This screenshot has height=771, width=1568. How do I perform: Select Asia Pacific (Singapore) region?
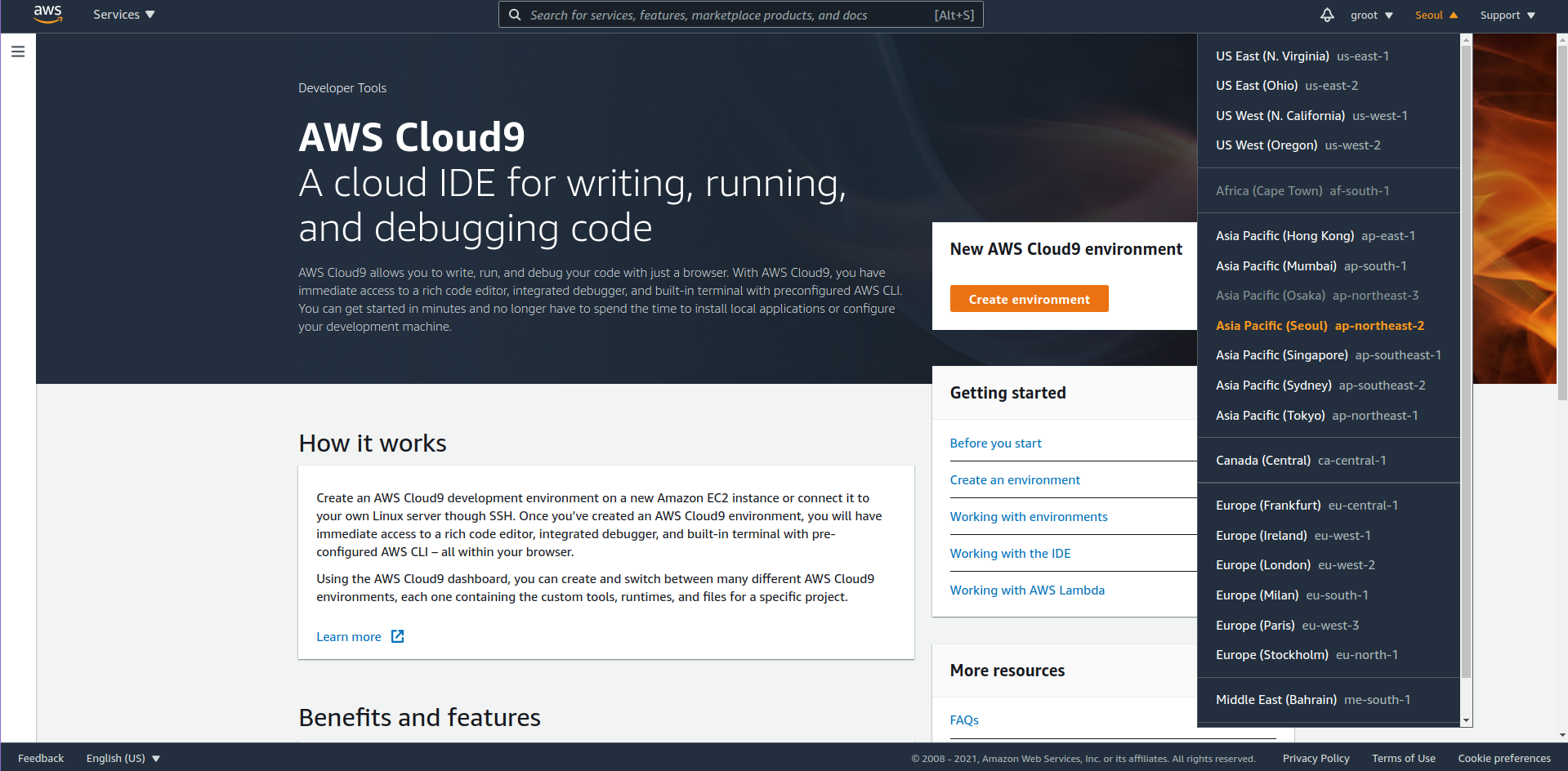pyautogui.click(x=1329, y=354)
